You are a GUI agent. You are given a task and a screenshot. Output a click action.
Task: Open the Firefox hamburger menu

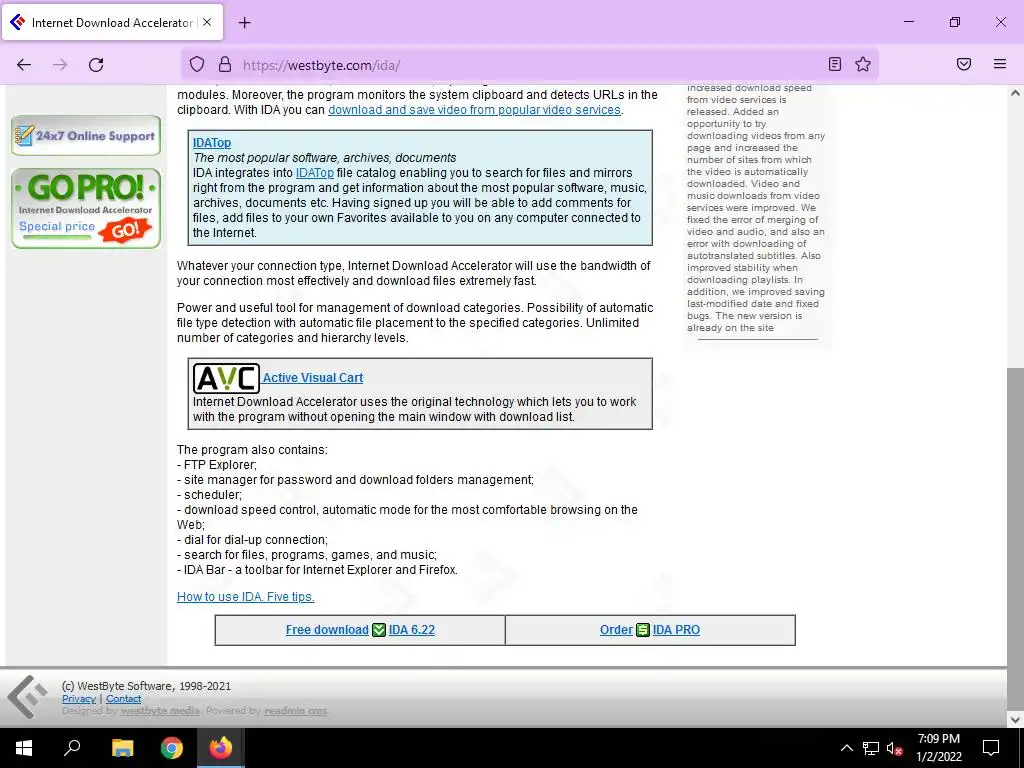1000,64
